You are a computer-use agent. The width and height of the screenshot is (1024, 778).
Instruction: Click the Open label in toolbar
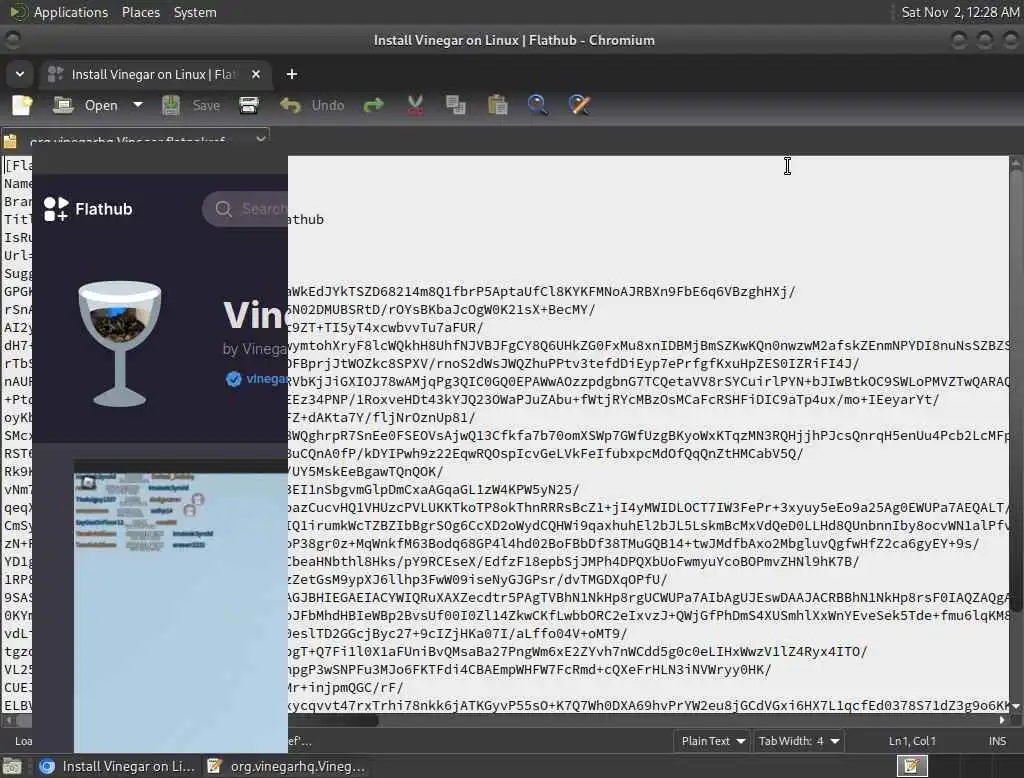pyautogui.click(x=101, y=105)
